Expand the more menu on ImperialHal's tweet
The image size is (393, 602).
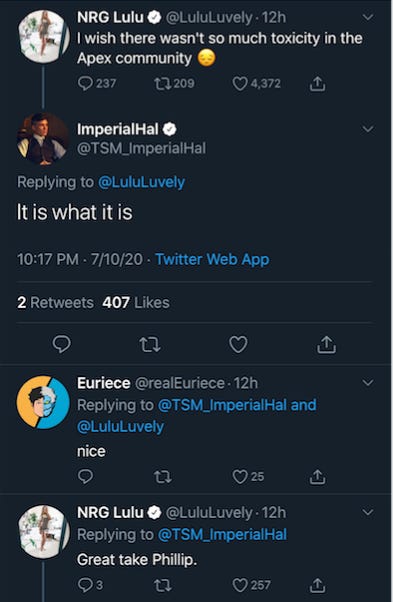tap(368, 129)
